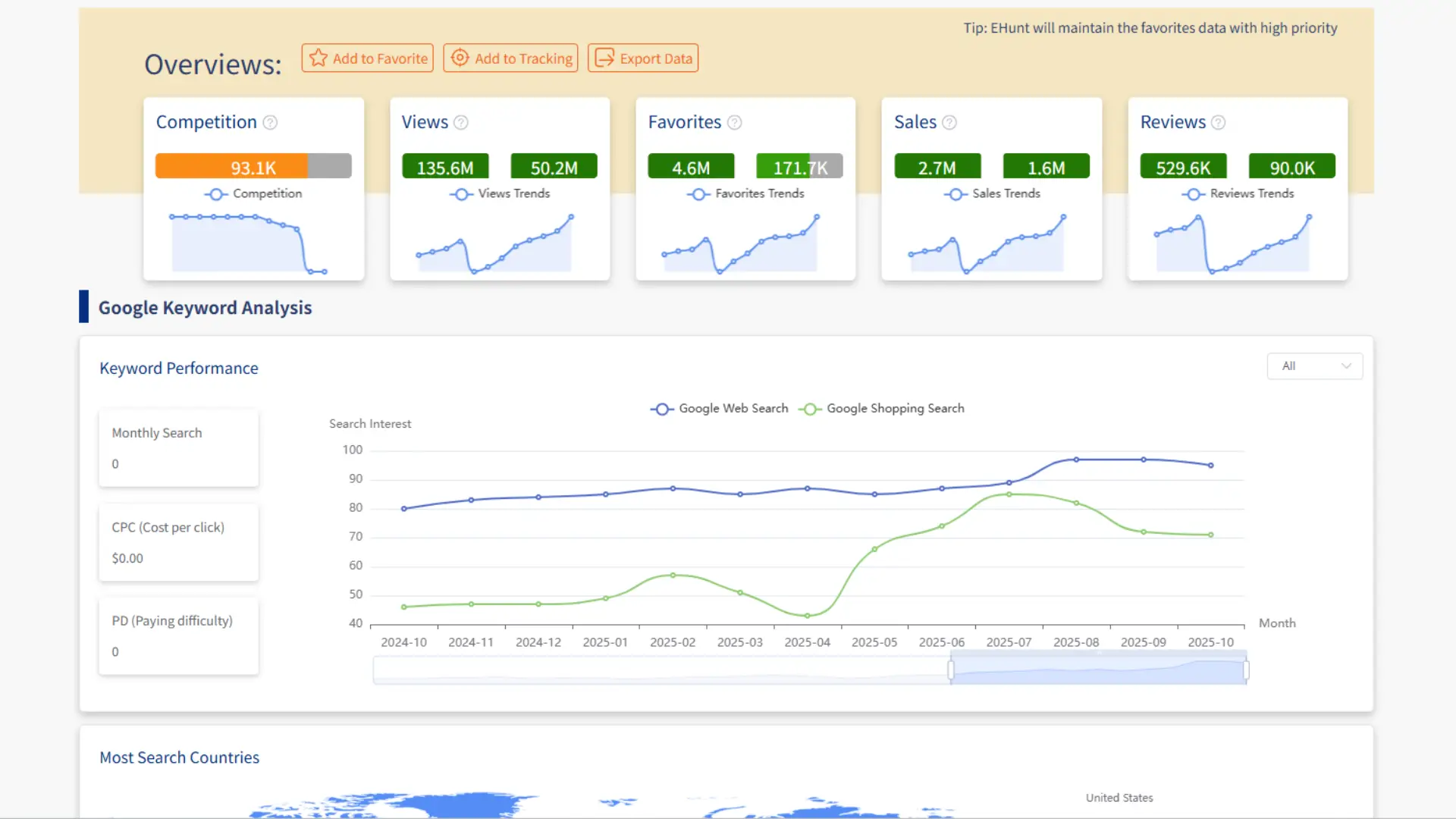
Task: Click the help icon beside Reviews
Action: [1218, 122]
